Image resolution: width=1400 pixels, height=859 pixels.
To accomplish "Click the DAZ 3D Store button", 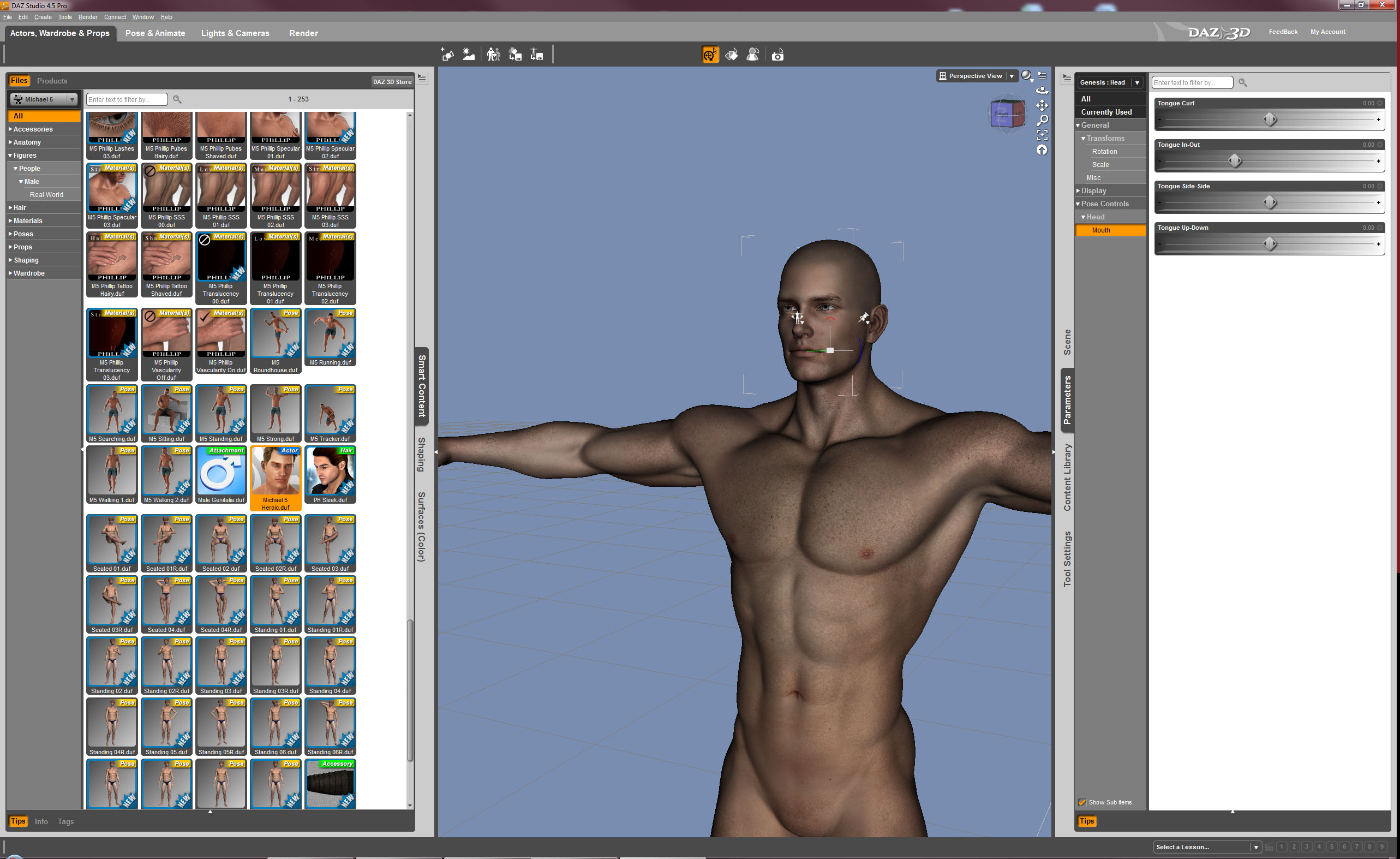I will click(392, 82).
